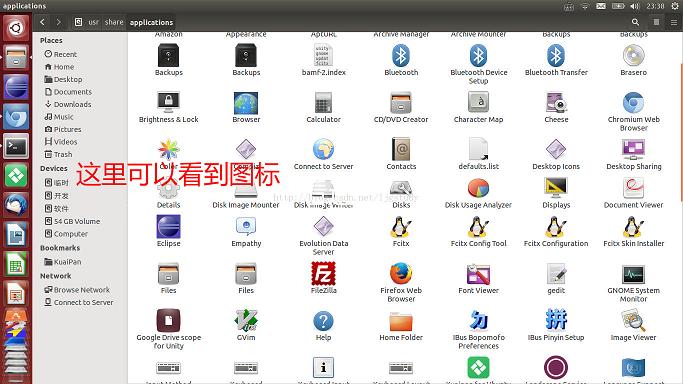This screenshot has height=384, width=683.
Task: Select the Home Folder icon
Action: tap(401, 321)
